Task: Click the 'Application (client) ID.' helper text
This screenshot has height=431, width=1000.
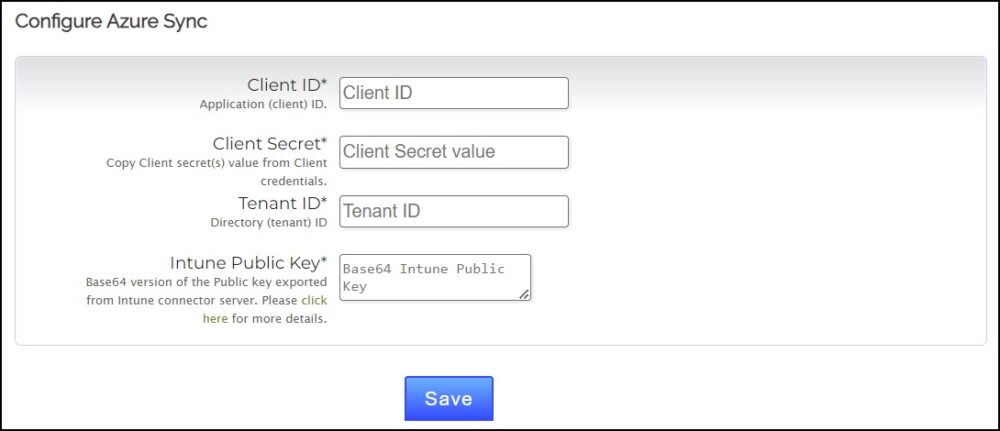Action: pyautogui.click(x=263, y=103)
